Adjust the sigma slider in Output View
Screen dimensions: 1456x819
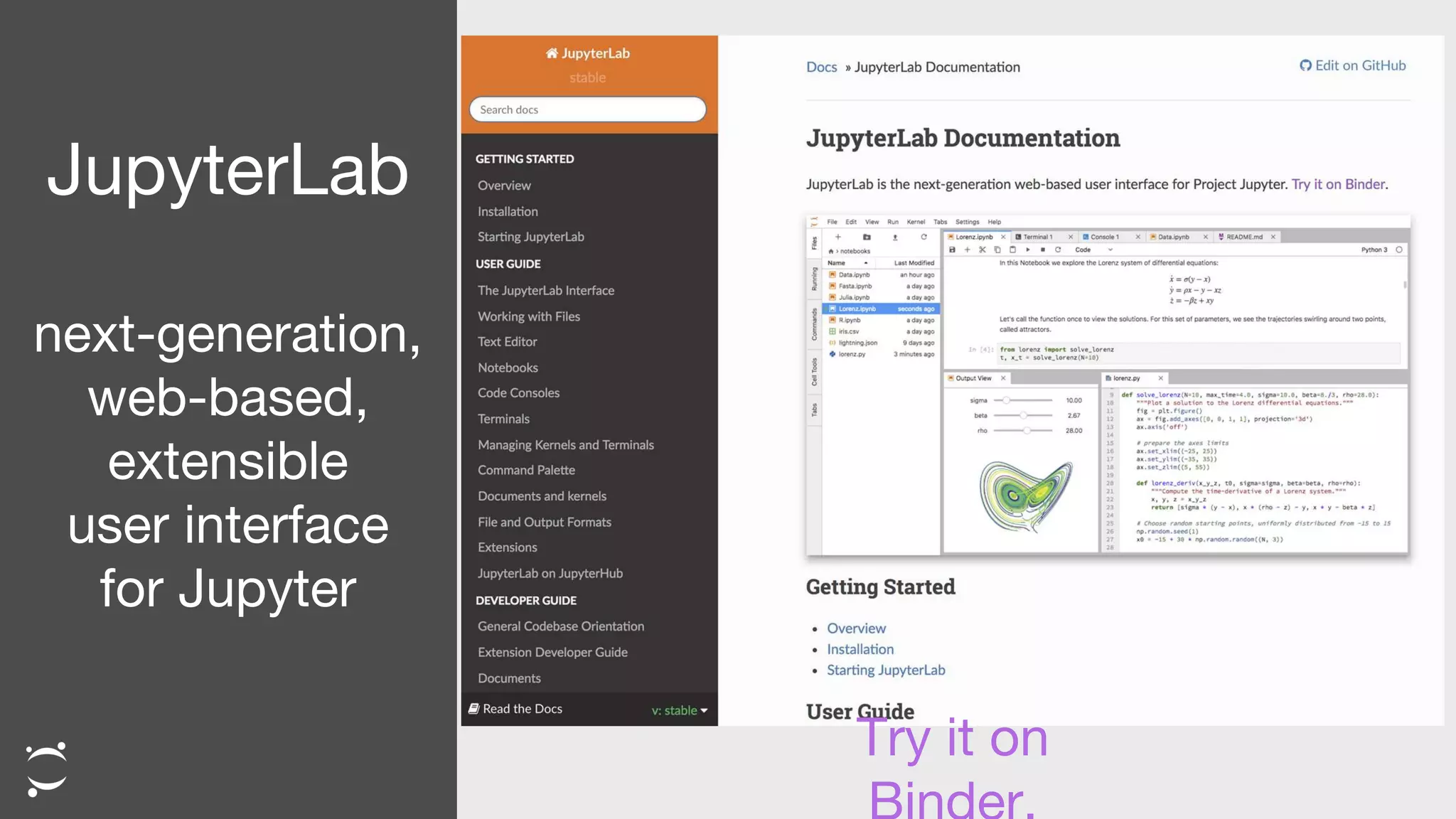(1007, 400)
